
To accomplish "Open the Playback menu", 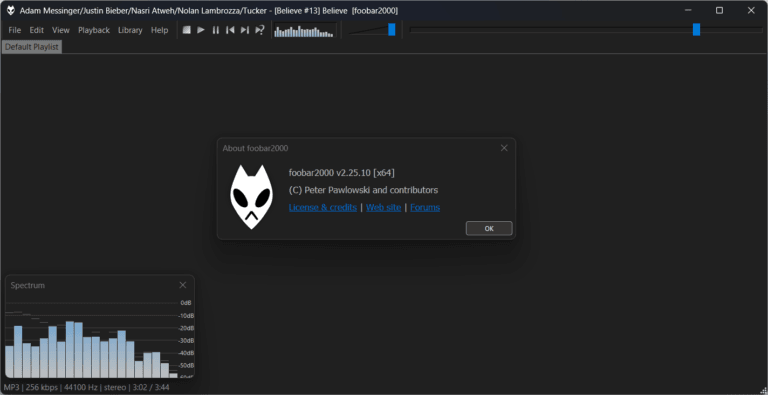I will [x=94, y=30].
